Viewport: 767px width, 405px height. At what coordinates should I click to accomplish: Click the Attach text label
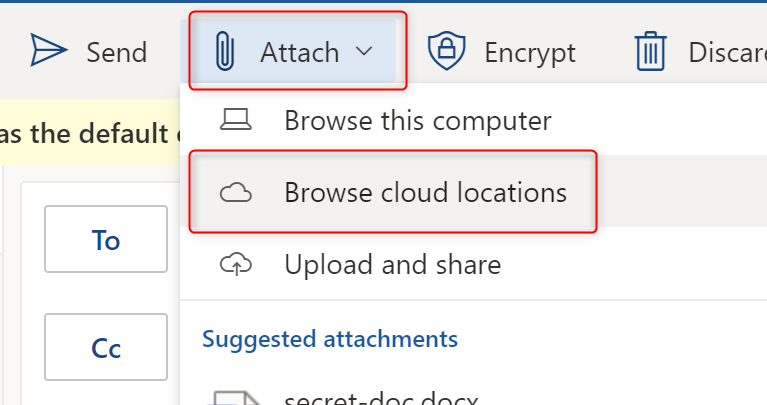click(299, 51)
